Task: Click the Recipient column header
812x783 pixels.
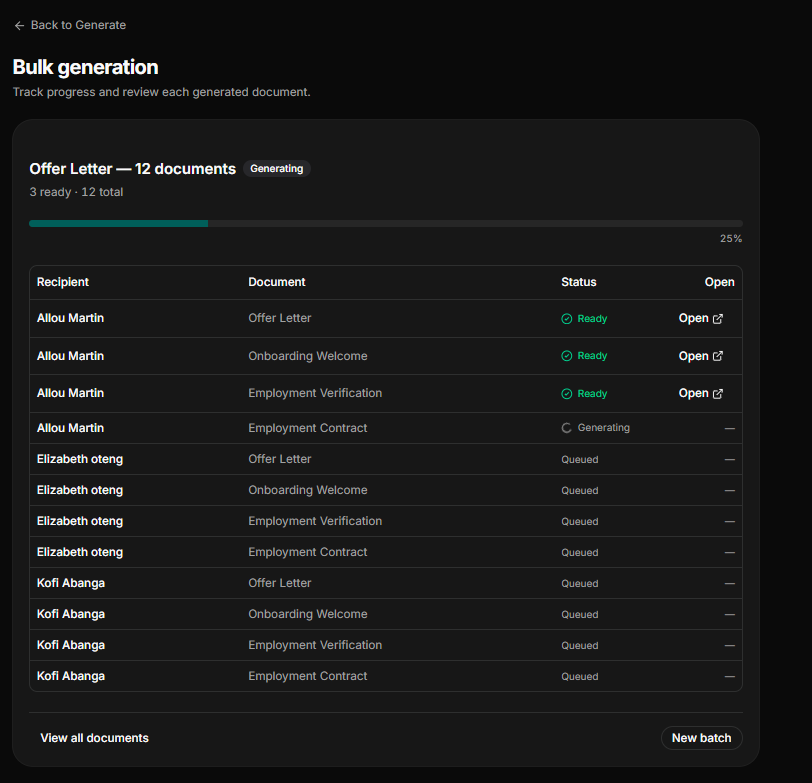Action: pos(63,282)
